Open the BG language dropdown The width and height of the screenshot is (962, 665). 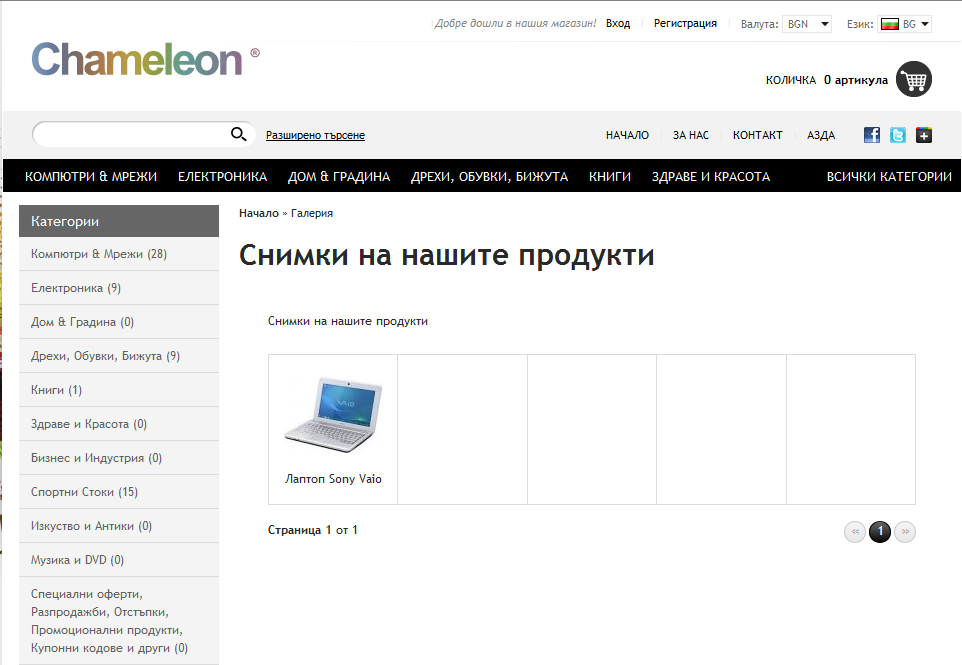tap(904, 24)
